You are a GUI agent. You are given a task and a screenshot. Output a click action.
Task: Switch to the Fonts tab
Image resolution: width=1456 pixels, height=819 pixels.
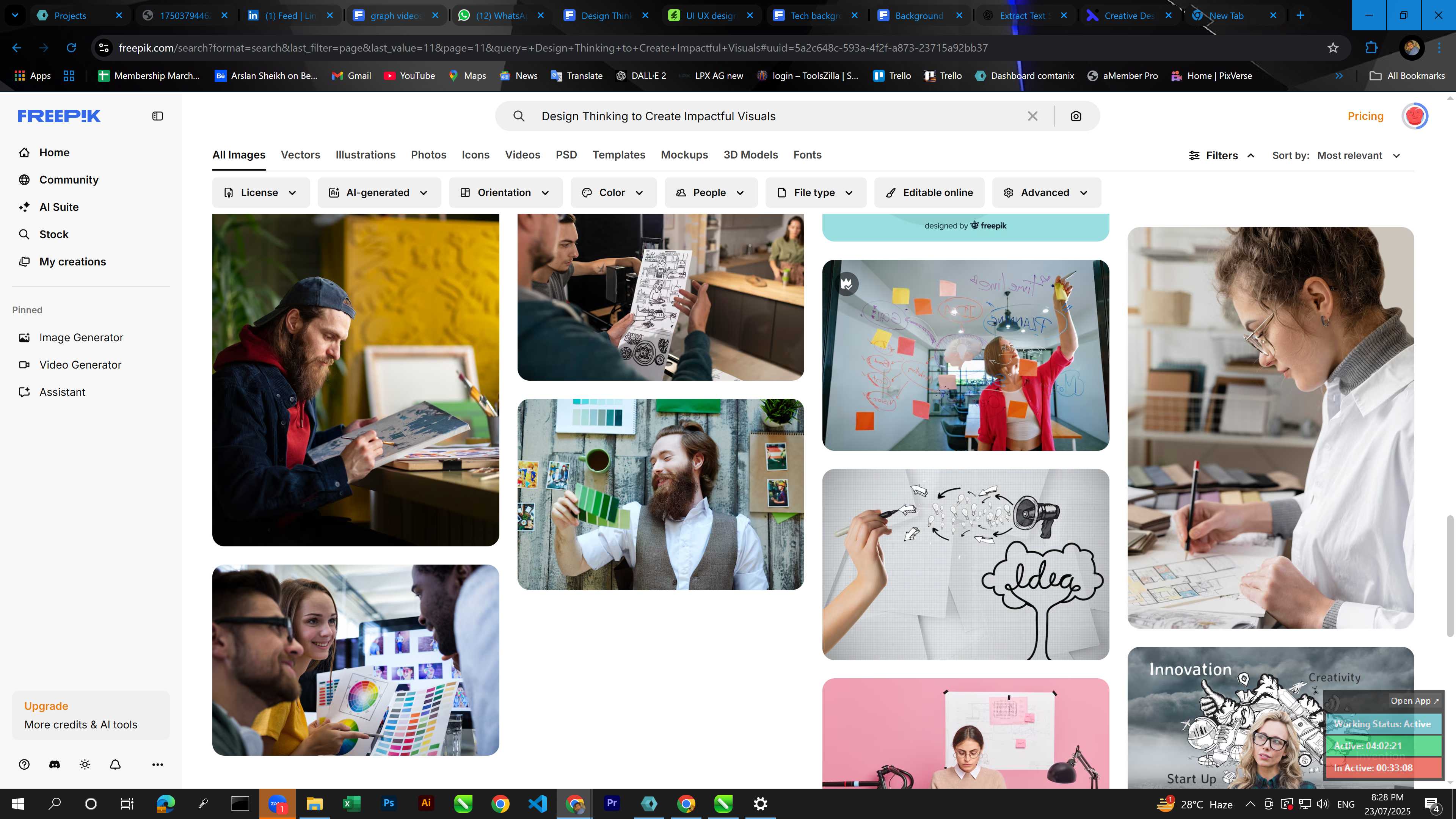(807, 155)
